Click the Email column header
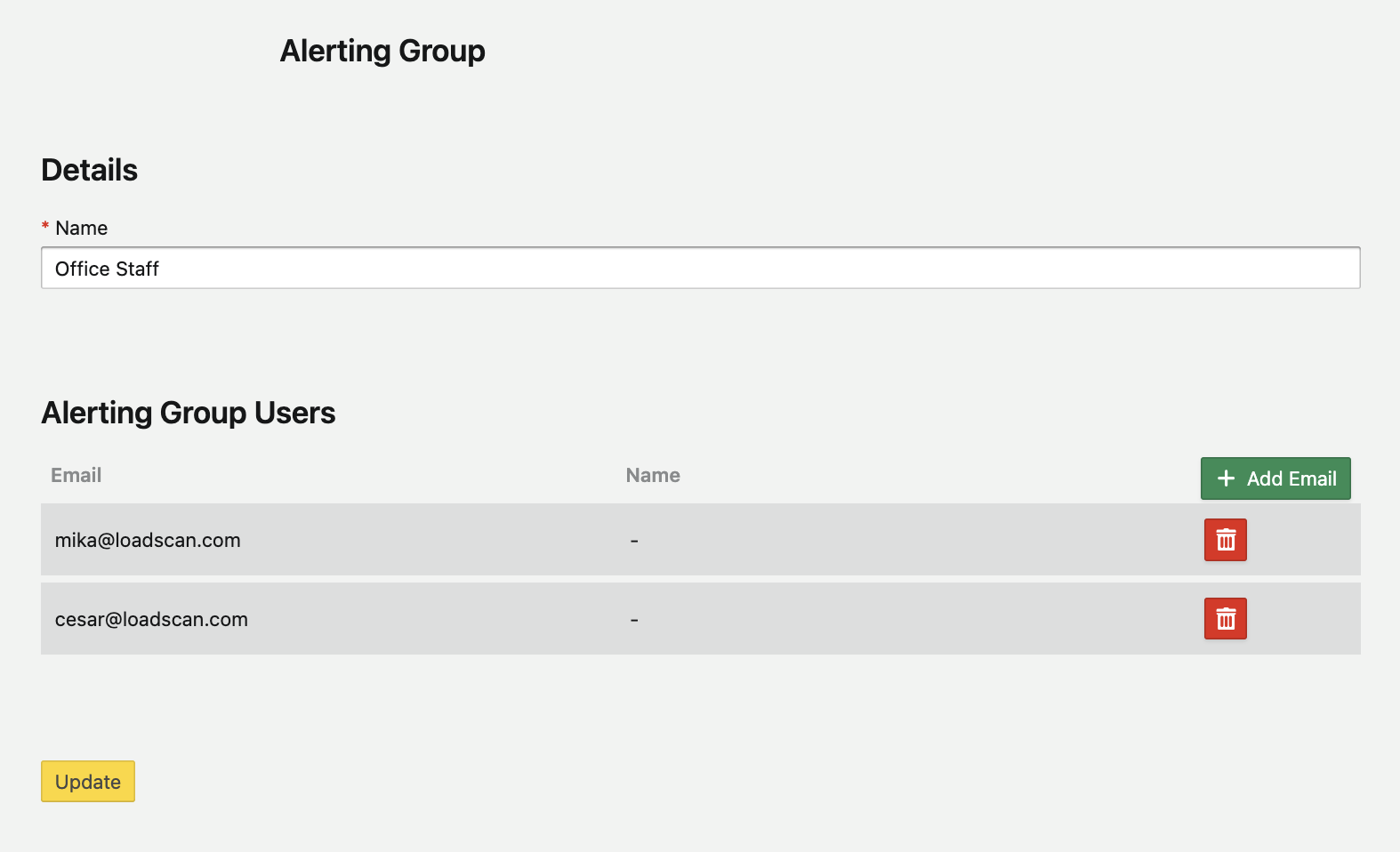1400x852 pixels. tap(76, 476)
